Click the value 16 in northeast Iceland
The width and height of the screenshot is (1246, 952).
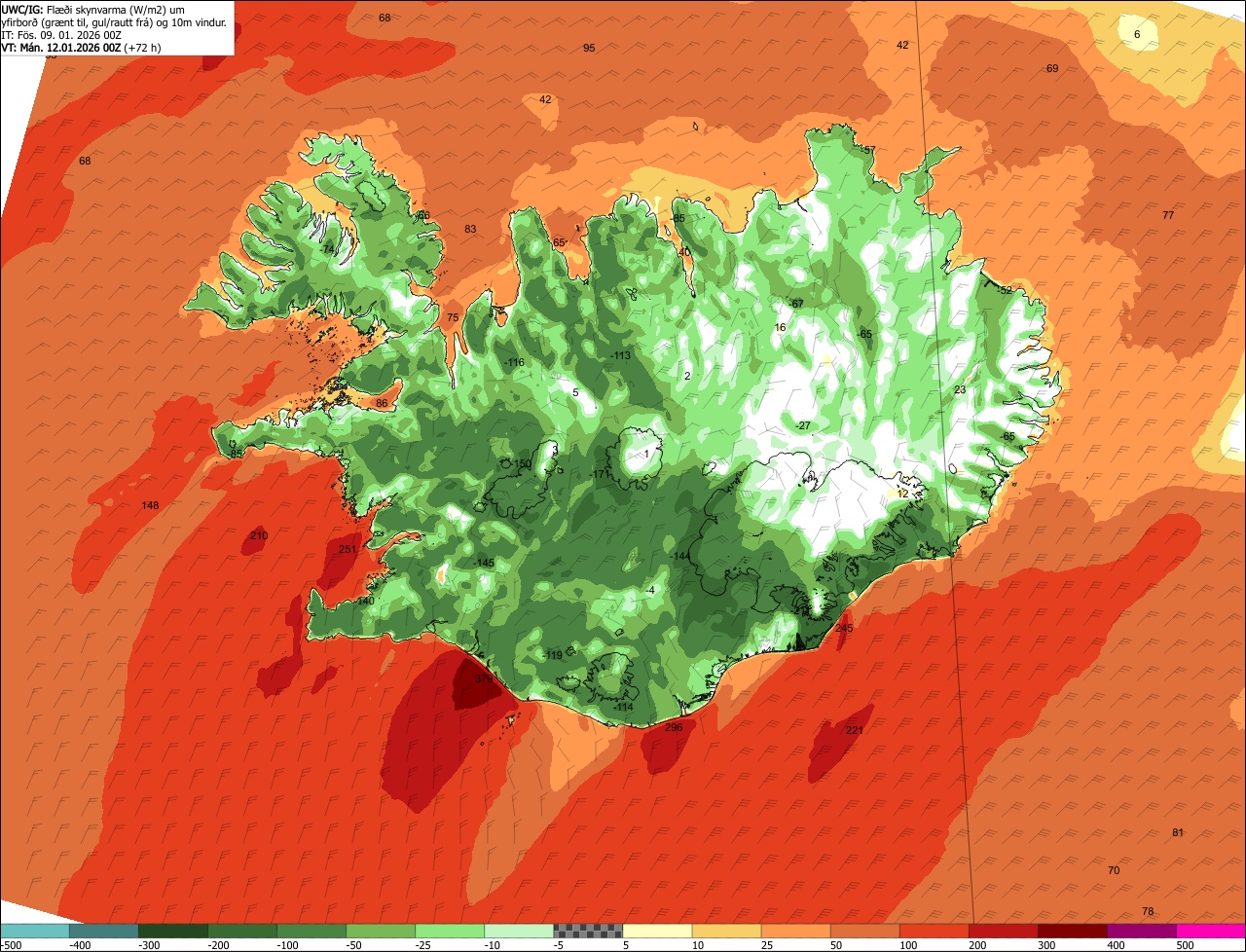780,327
